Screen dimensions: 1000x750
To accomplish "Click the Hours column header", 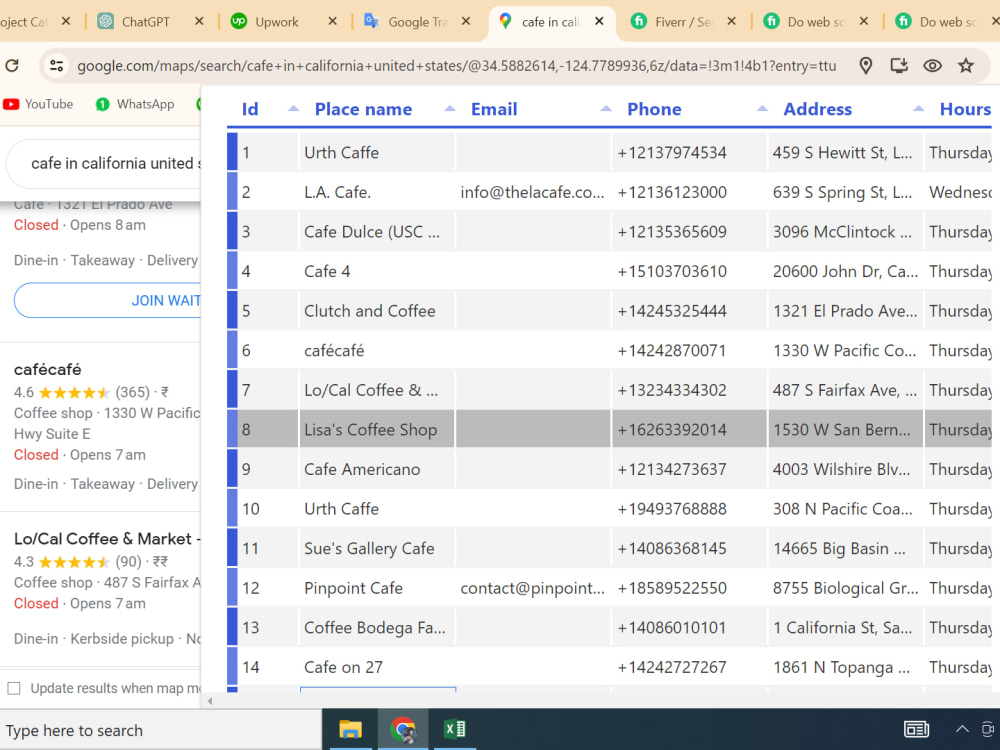I will coord(965,109).
